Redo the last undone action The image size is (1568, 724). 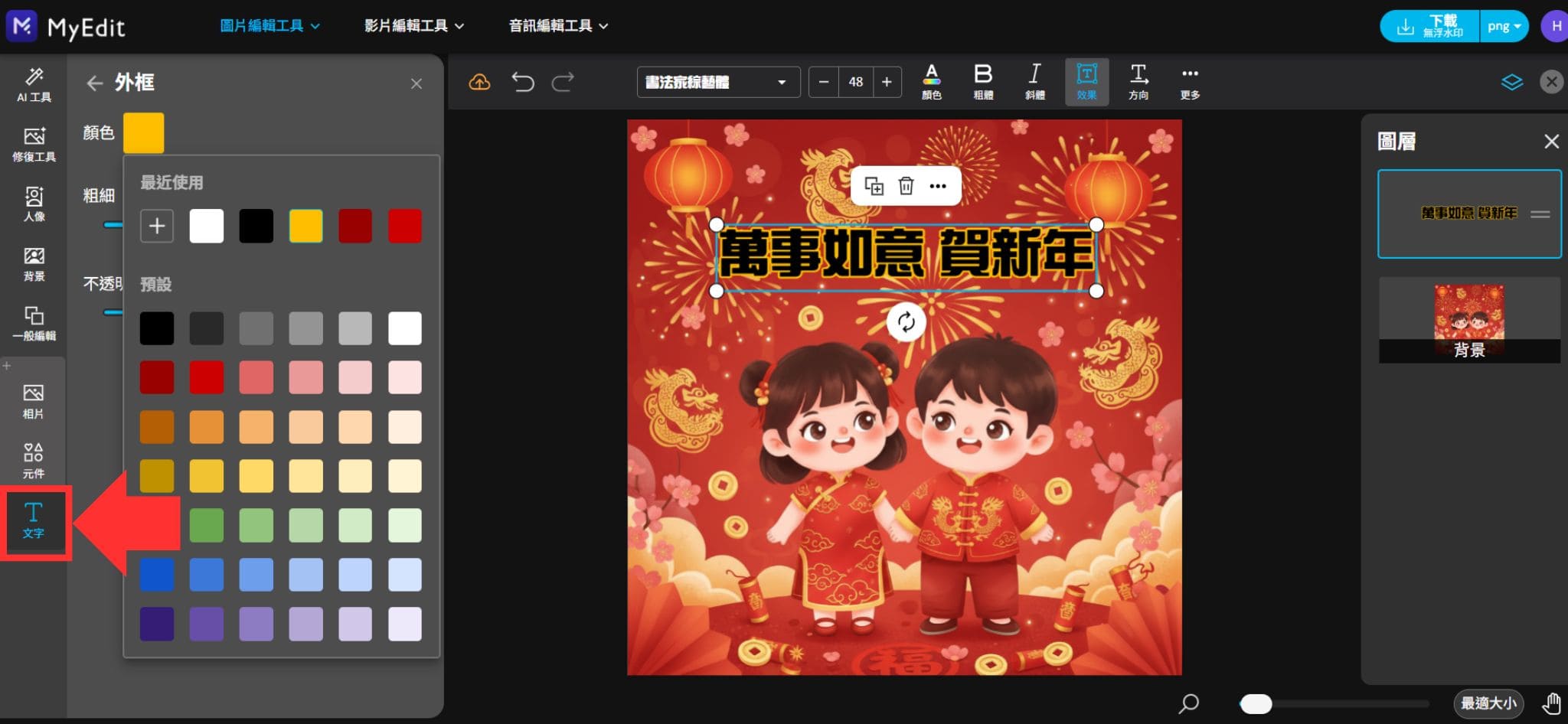(x=563, y=82)
